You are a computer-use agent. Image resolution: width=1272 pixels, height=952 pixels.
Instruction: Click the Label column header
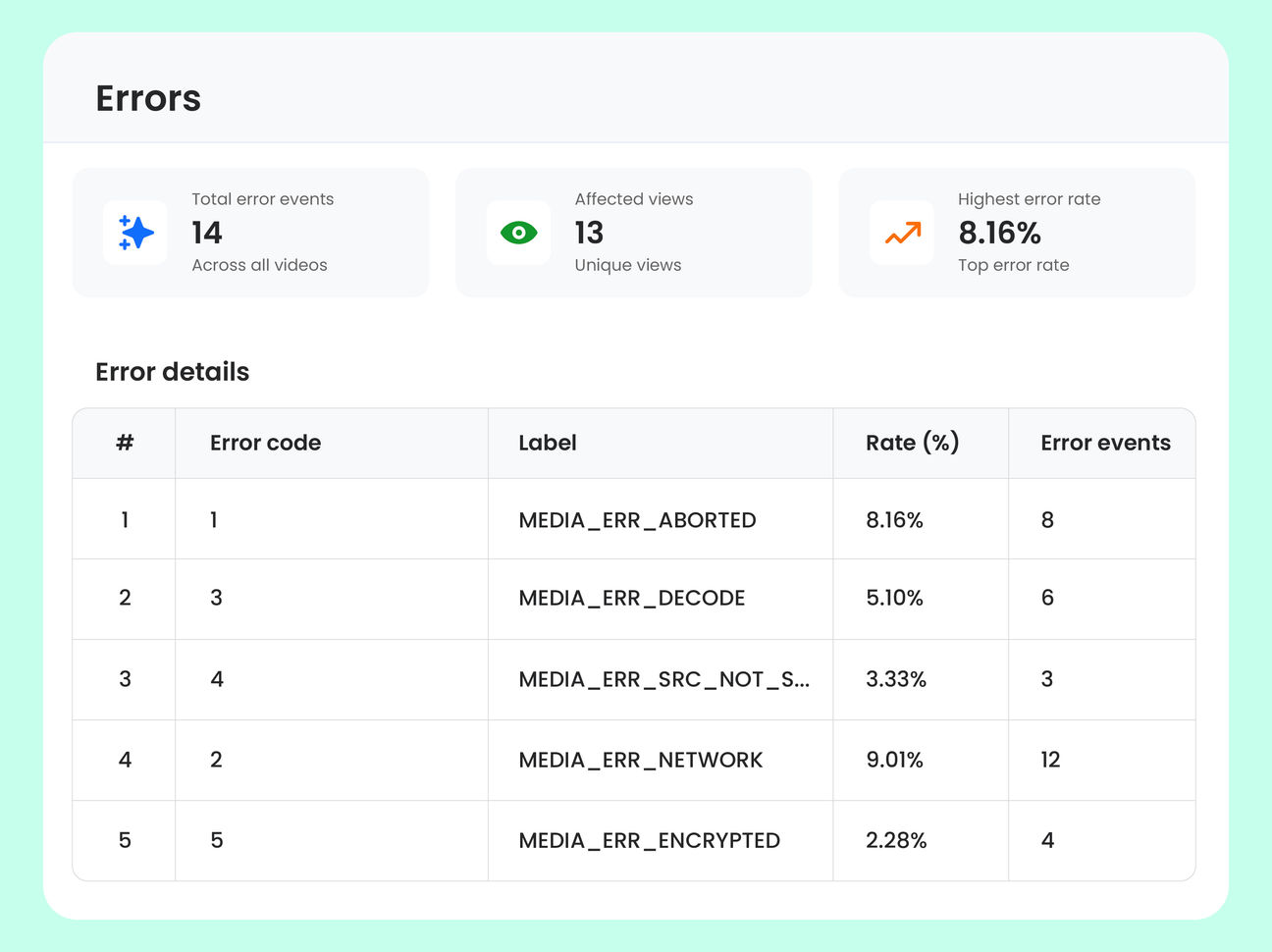click(548, 443)
